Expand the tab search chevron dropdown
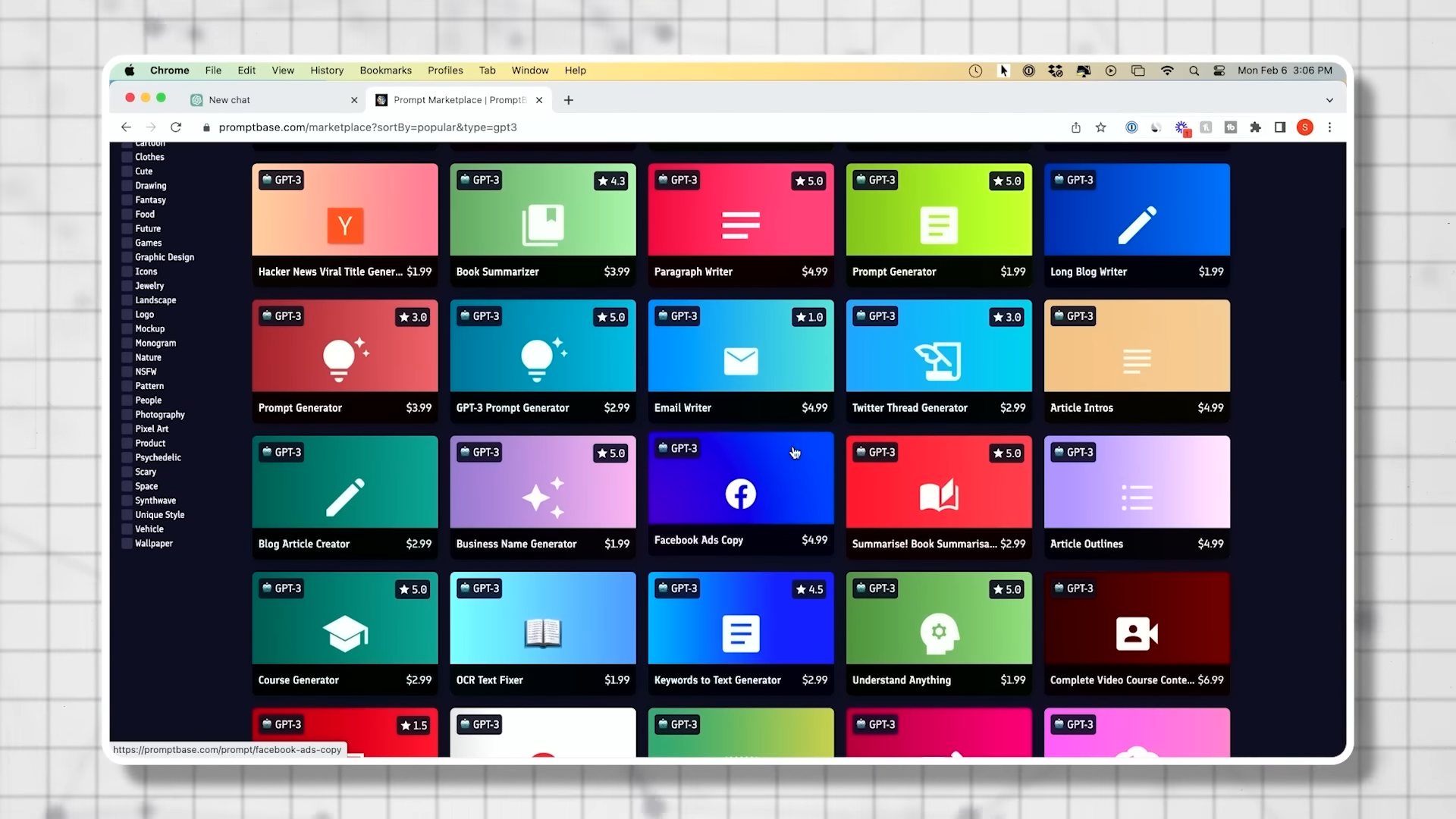Viewport: 1456px width, 819px height. pyautogui.click(x=1329, y=100)
